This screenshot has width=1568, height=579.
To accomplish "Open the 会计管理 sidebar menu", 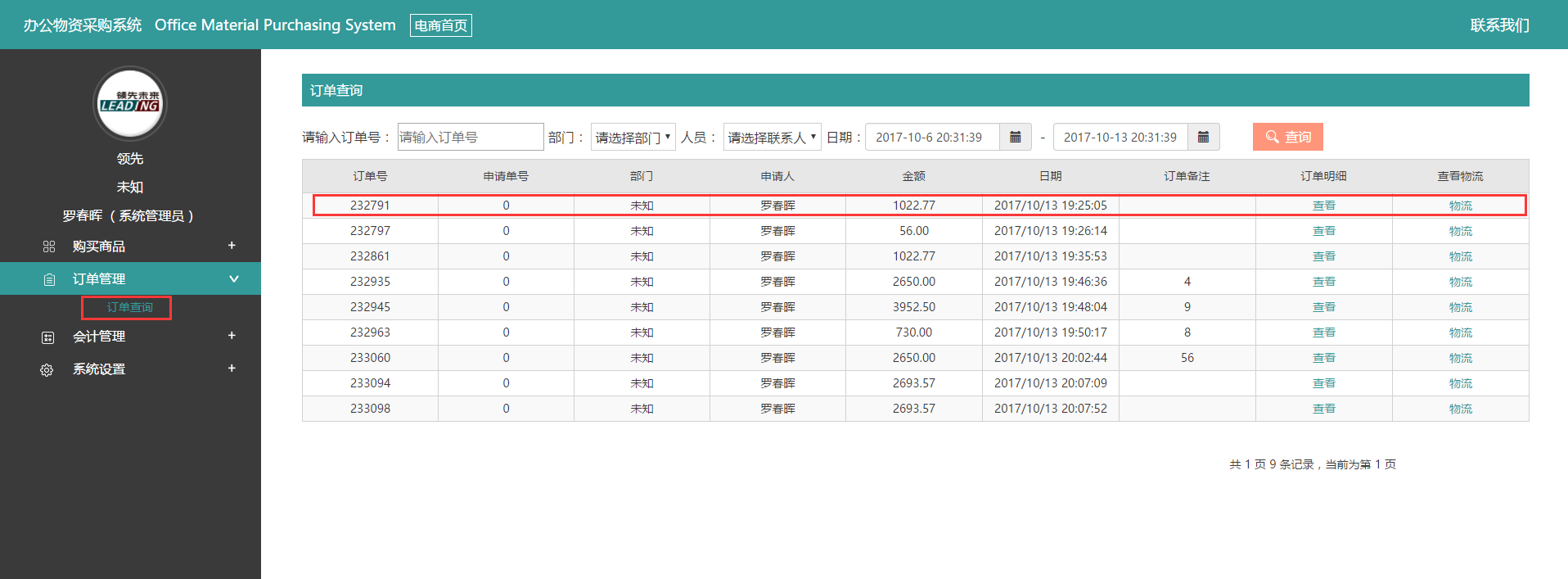I will 99,337.
